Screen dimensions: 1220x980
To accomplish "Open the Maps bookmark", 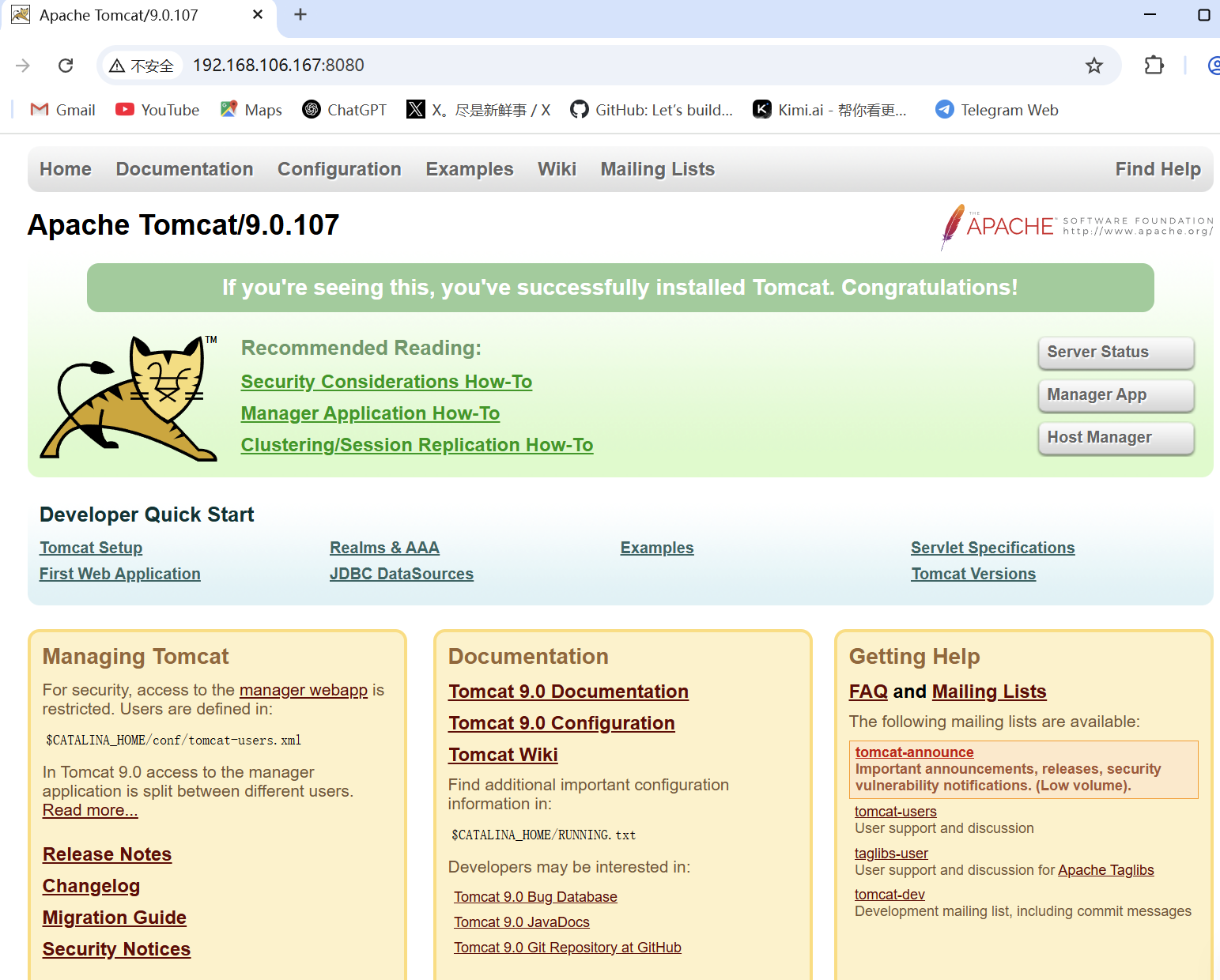I will [x=251, y=110].
